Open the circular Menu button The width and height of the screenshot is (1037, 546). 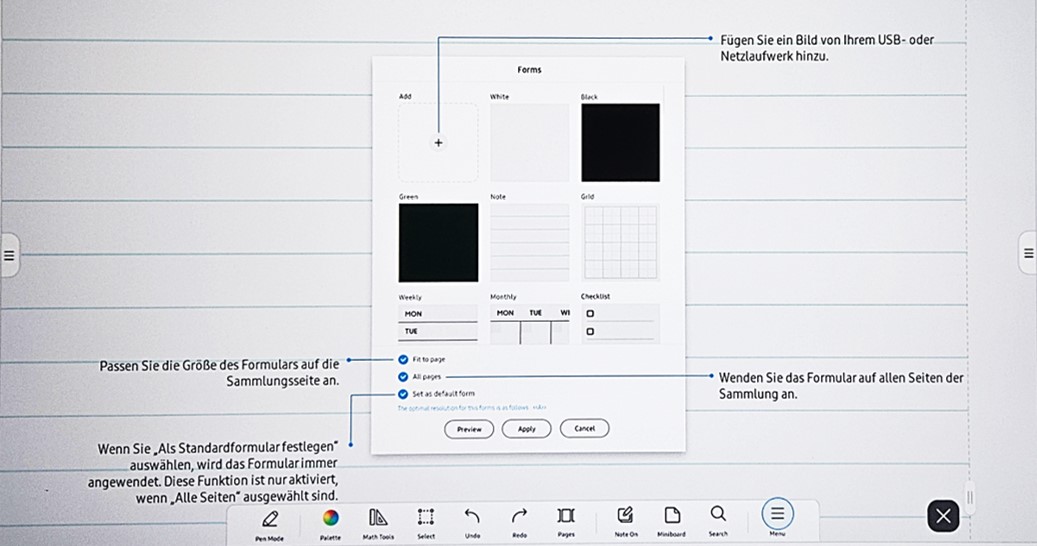tap(777, 514)
